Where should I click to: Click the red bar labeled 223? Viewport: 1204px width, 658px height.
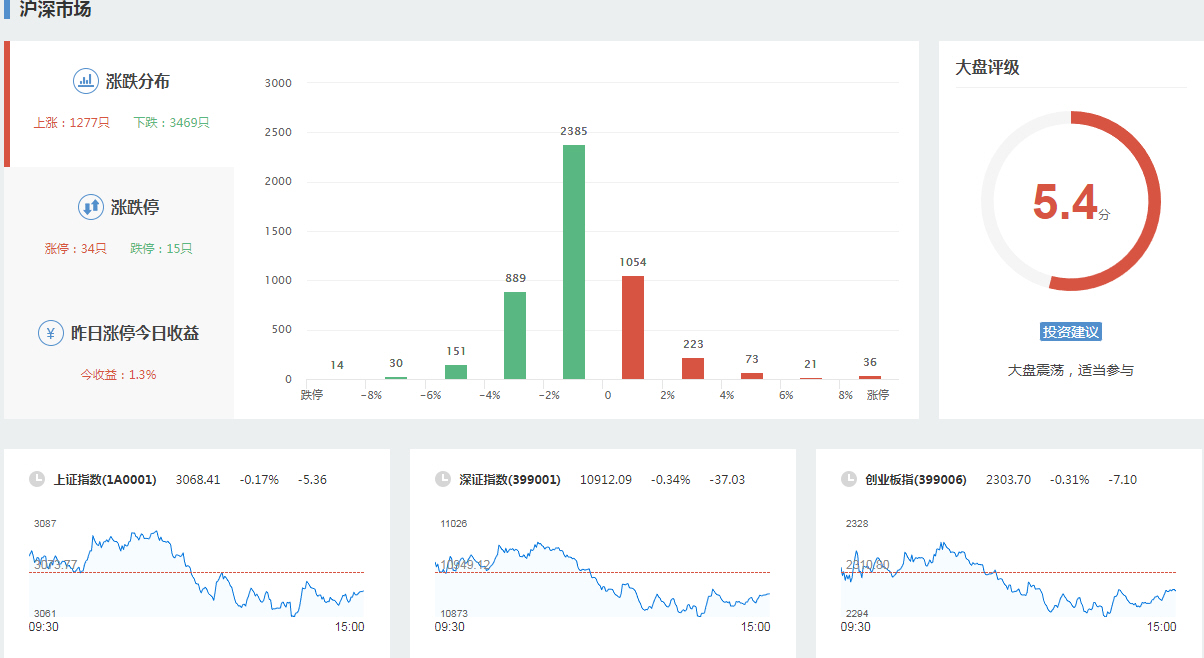[x=692, y=368]
